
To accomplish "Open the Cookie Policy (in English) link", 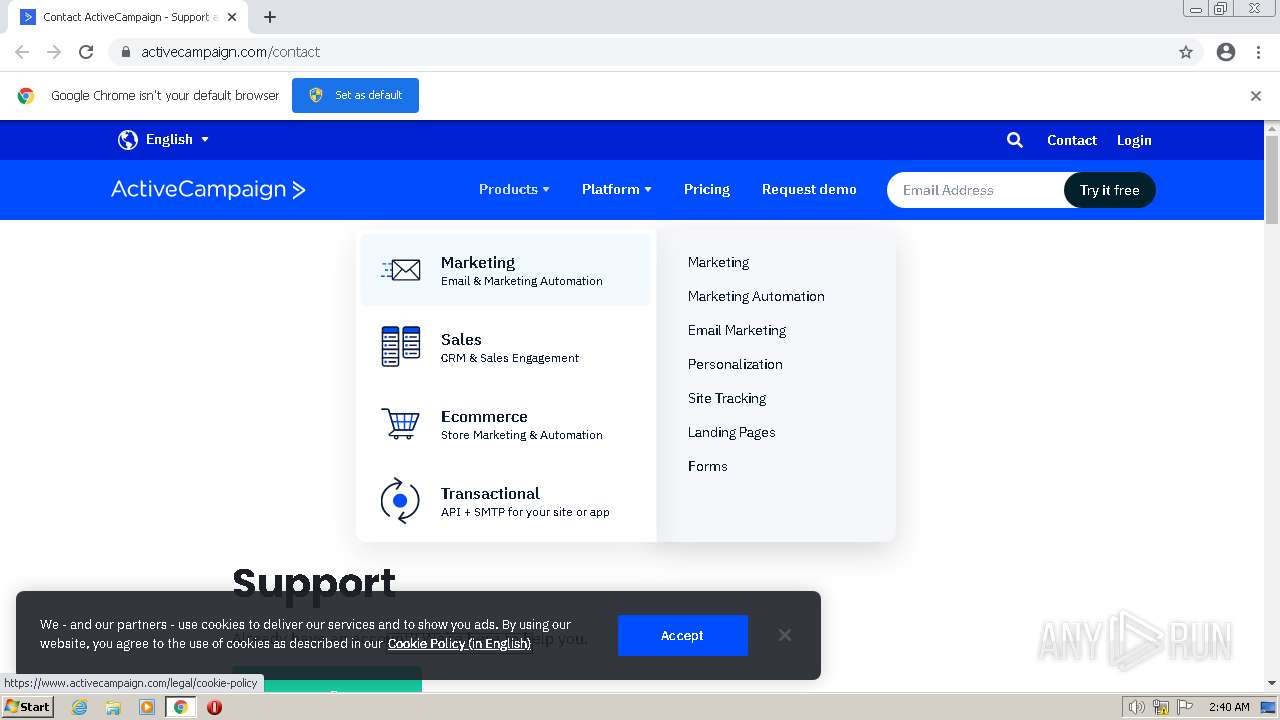I will [459, 643].
